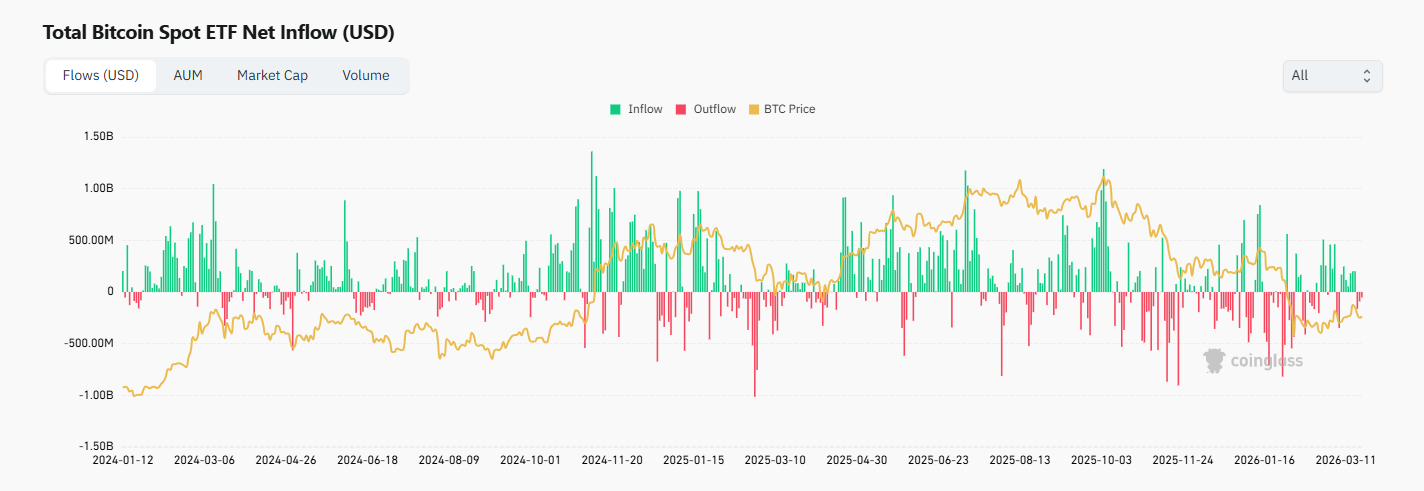Click the coinglass watermark text
The width and height of the screenshot is (1424, 491).
[x=1266, y=361]
